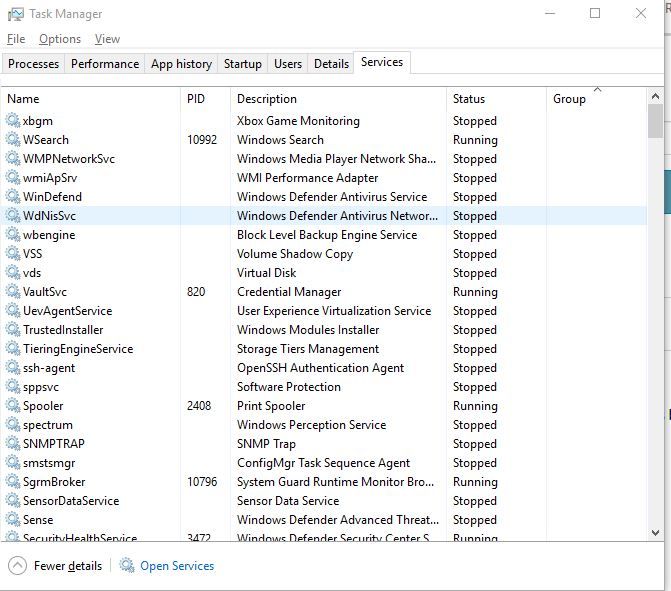Switch to the Startup tab

pos(243,64)
